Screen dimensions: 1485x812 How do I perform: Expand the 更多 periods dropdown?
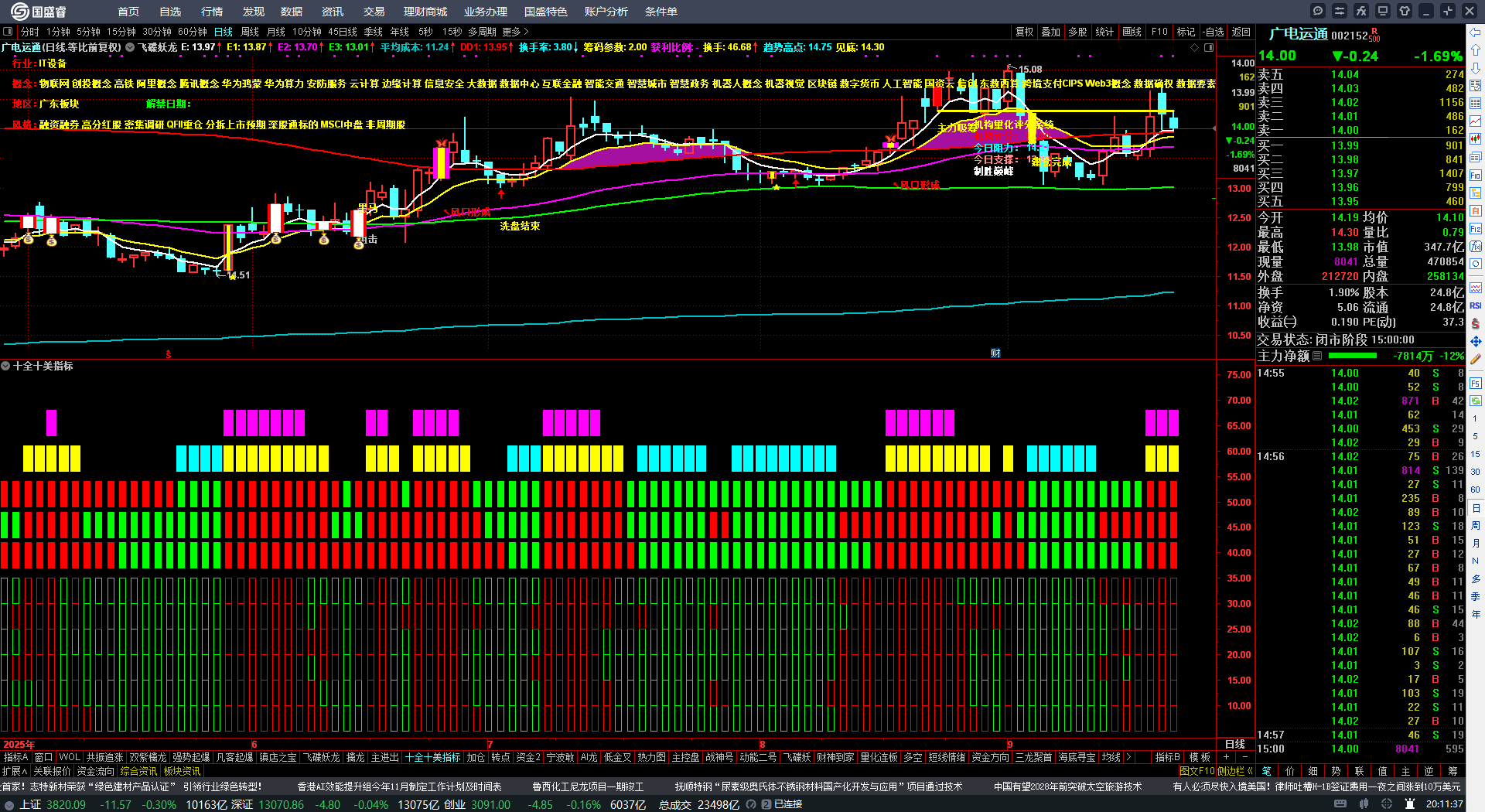click(x=515, y=32)
